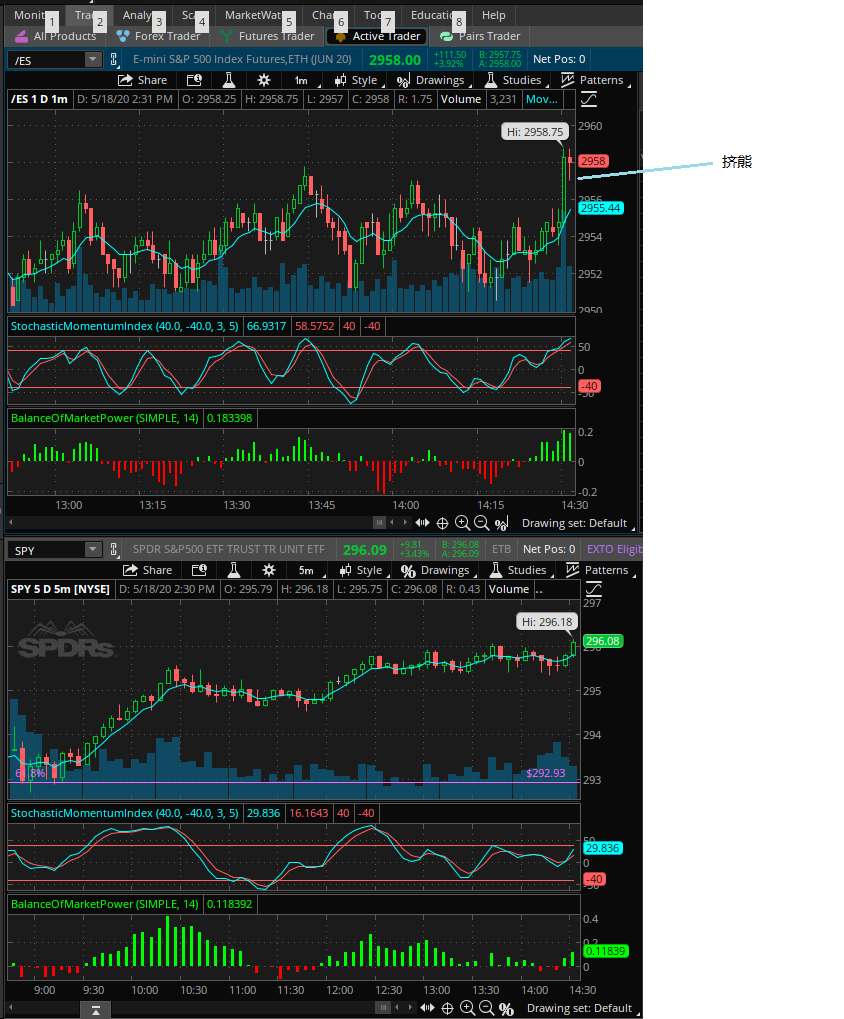Open chart settings gear in /ES chart

(263, 80)
